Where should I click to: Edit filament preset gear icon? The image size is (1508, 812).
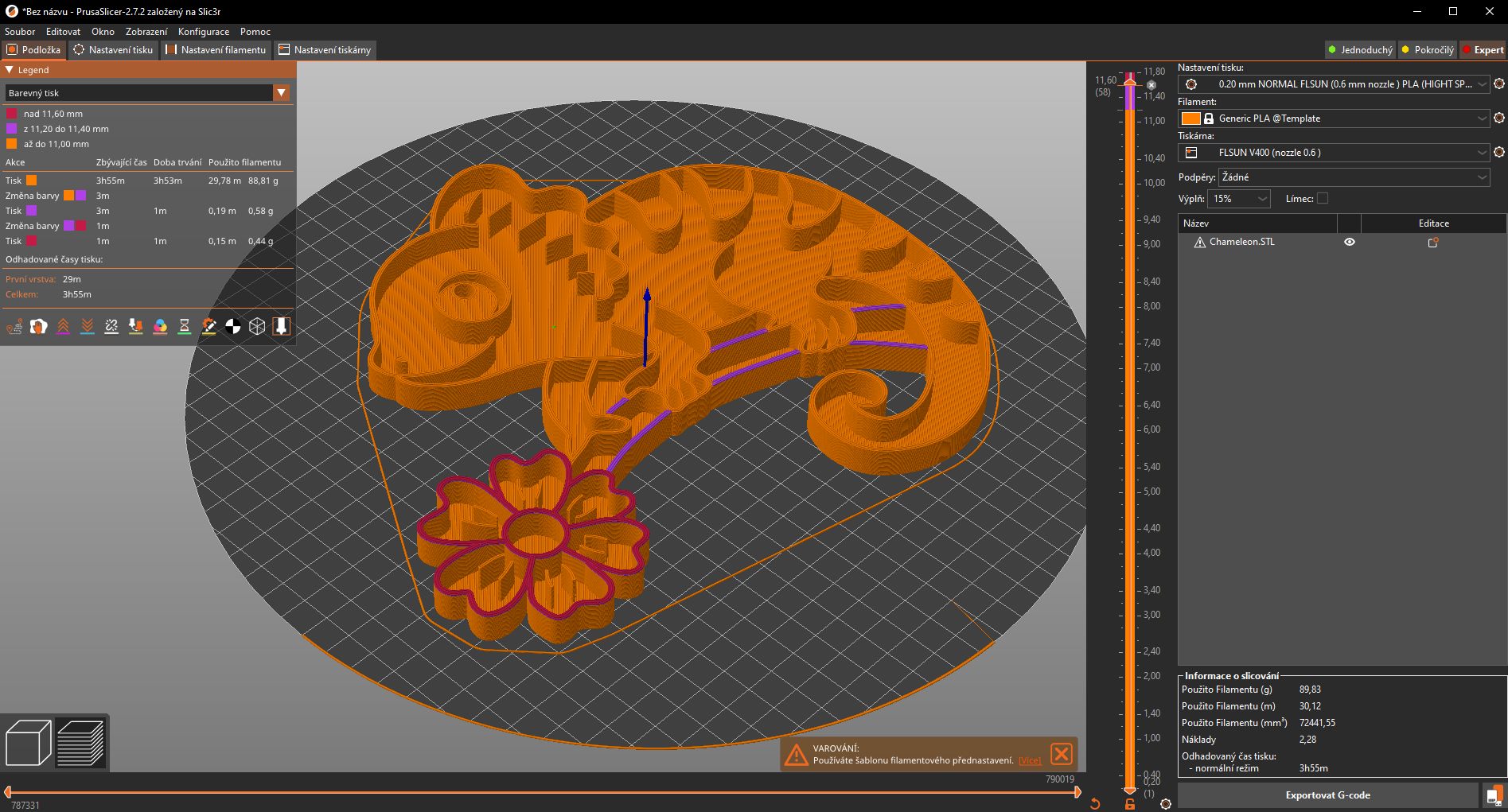point(1499,118)
